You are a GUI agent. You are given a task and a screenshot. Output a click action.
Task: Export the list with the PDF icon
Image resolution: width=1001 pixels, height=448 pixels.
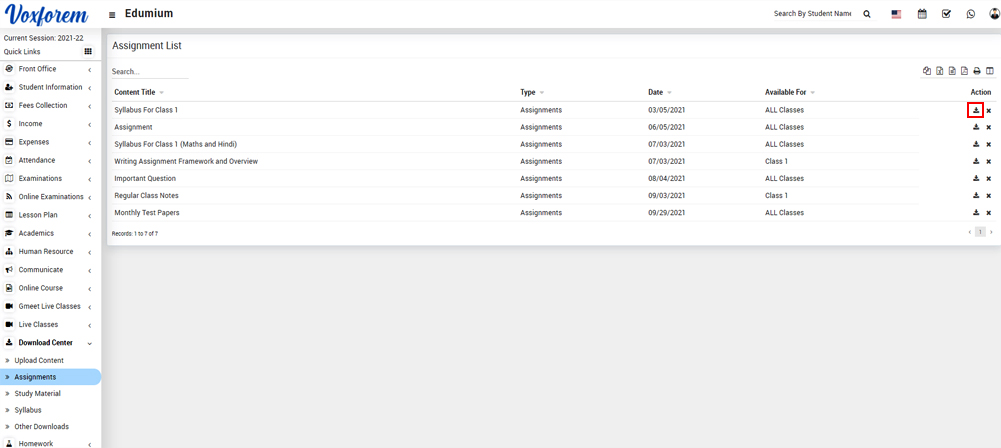pos(964,71)
